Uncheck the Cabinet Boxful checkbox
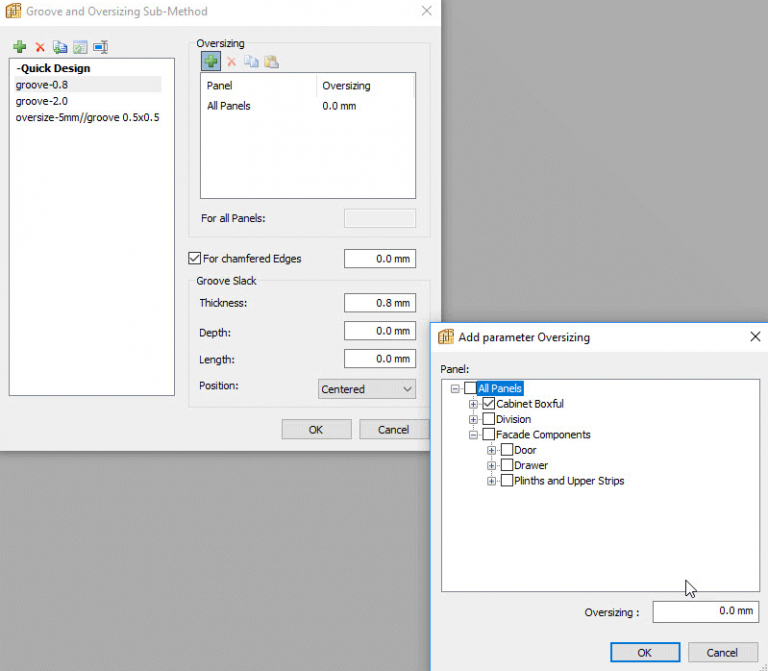The width and height of the screenshot is (768, 671). click(x=489, y=404)
